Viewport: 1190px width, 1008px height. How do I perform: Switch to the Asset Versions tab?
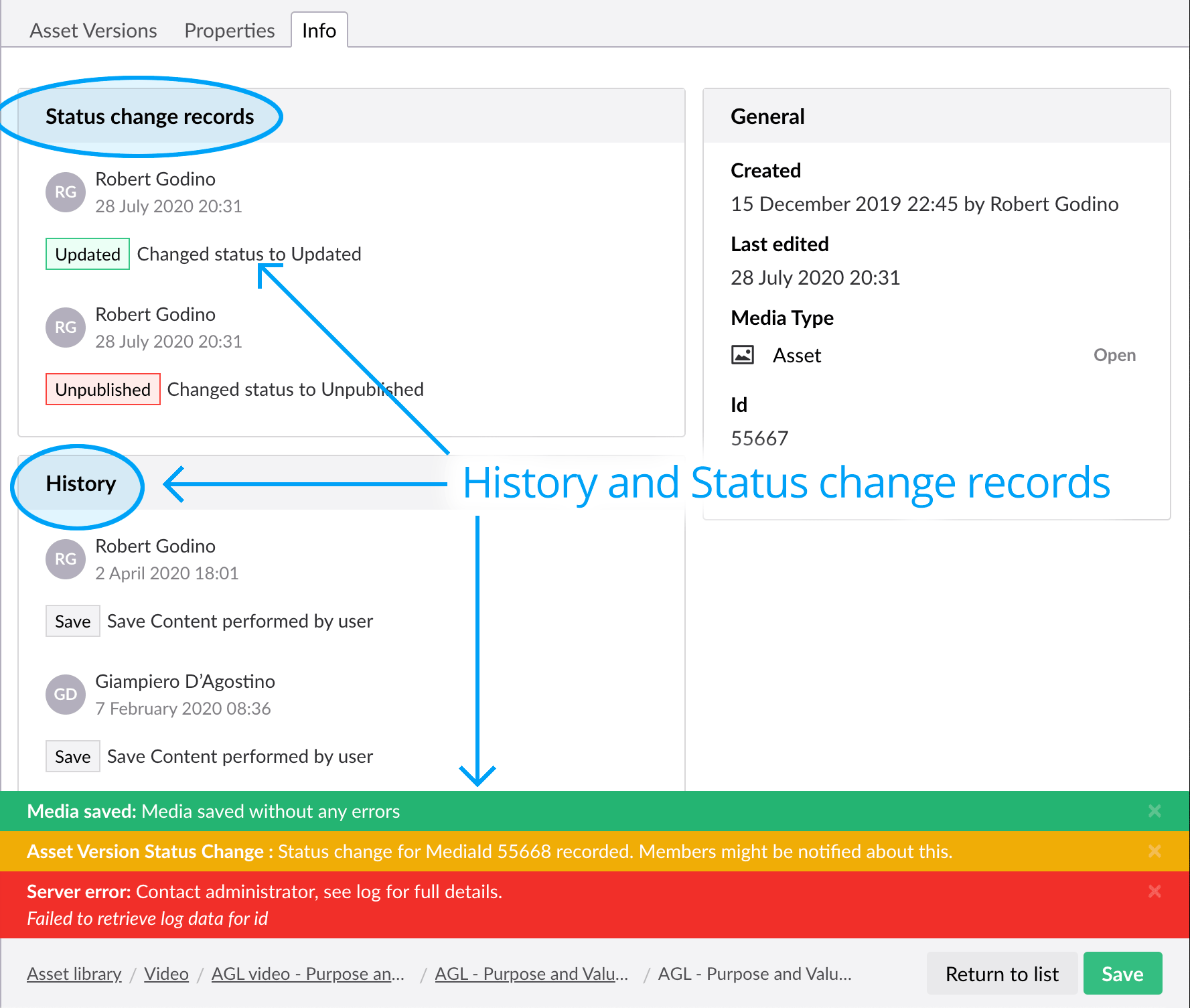[x=93, y=31]
